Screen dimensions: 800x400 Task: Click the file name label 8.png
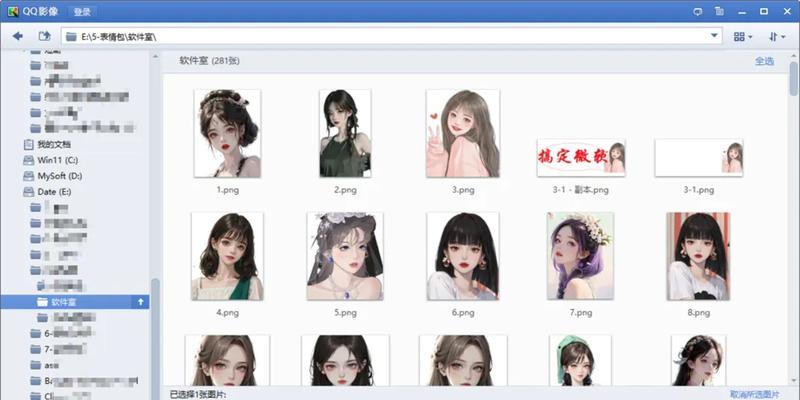coord(698,313)
